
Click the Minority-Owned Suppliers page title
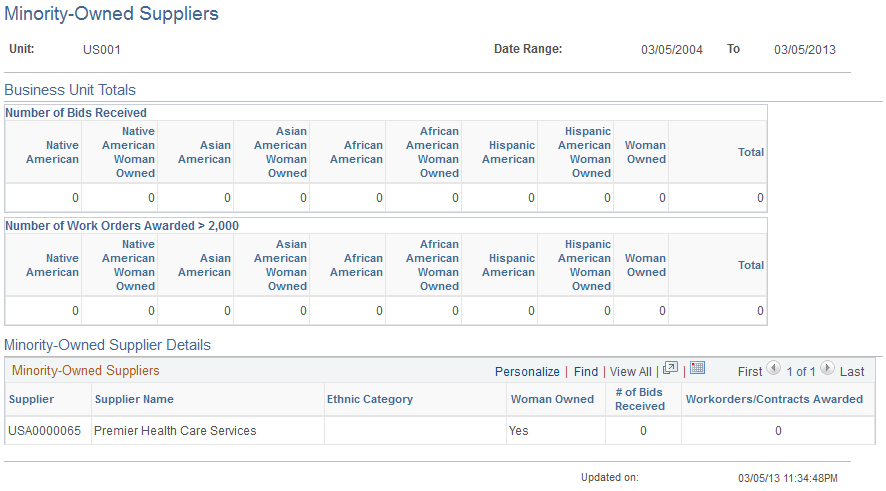[111, 14]
